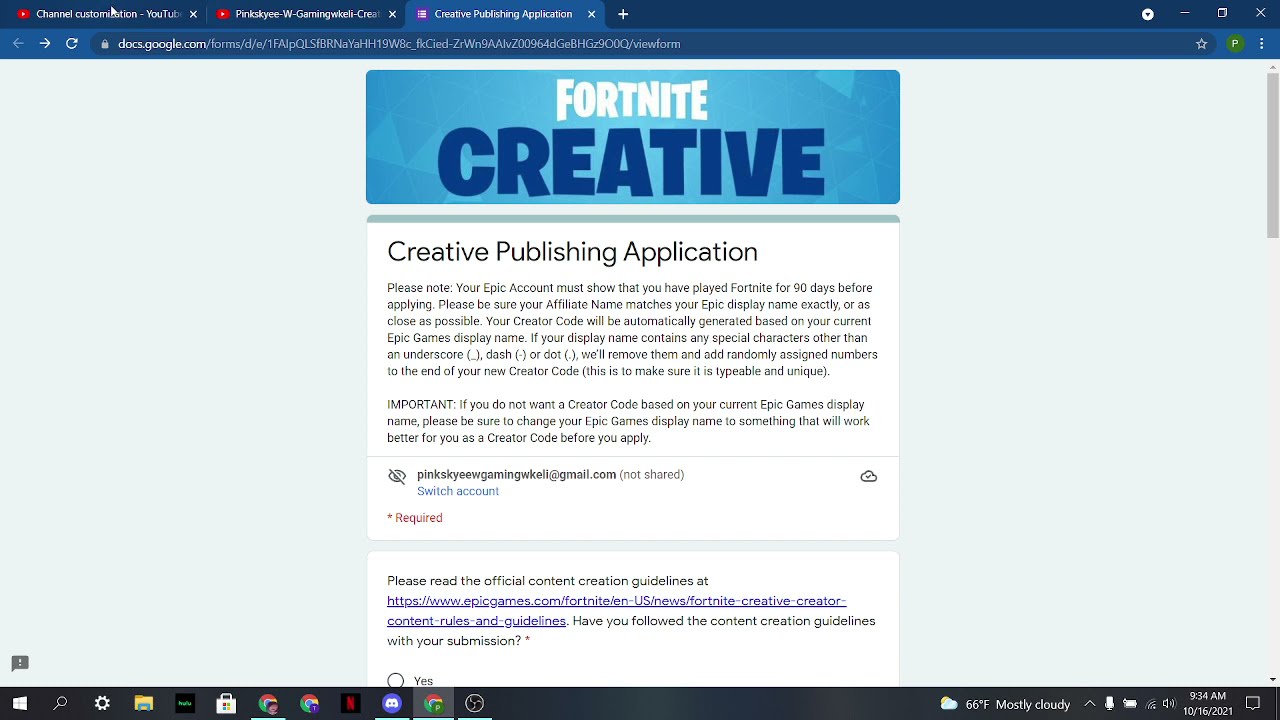This screenshot has height=720, width=1280.
Task: Open a new browser tab
Action: coord(623,14)
